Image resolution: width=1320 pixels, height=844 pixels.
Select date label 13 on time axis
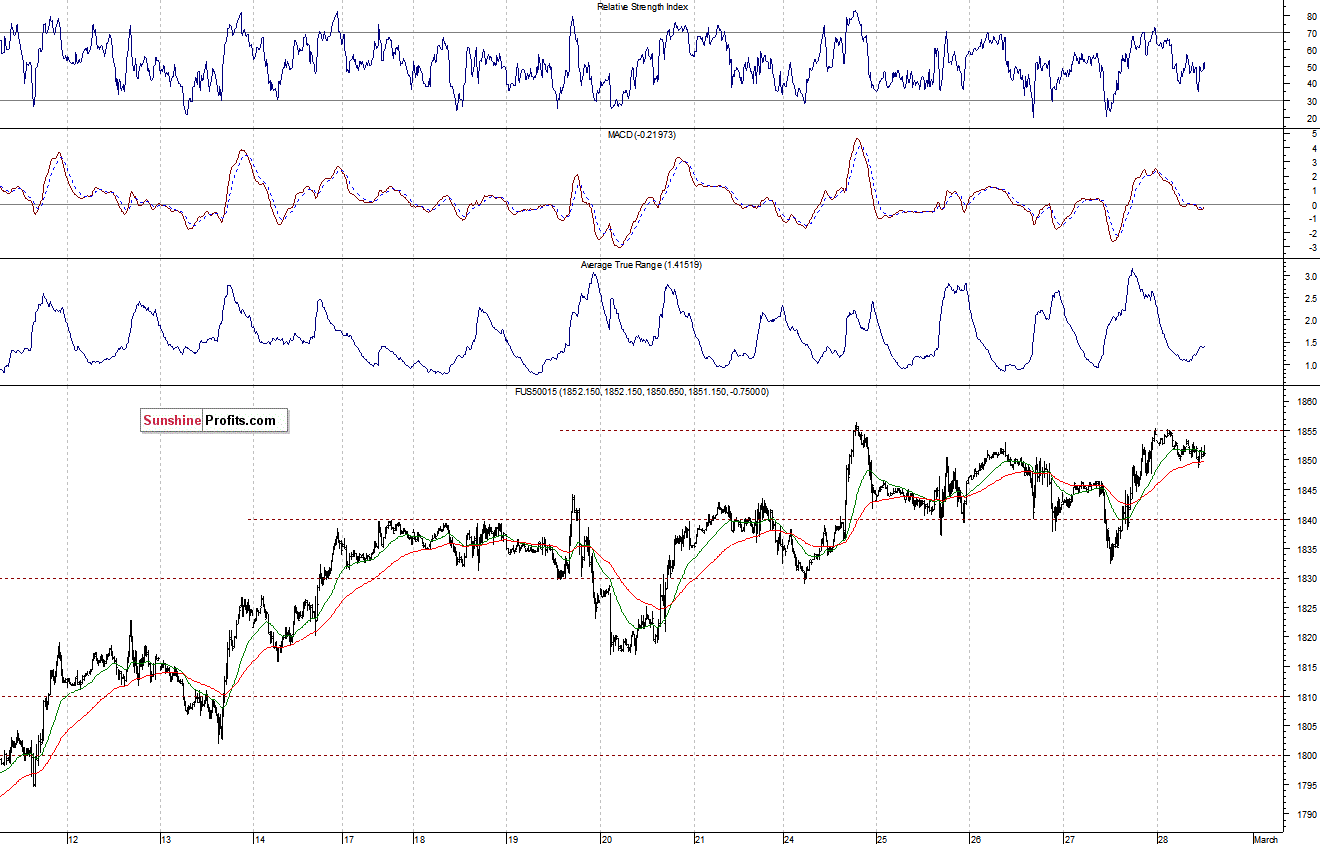coord(166,838)
